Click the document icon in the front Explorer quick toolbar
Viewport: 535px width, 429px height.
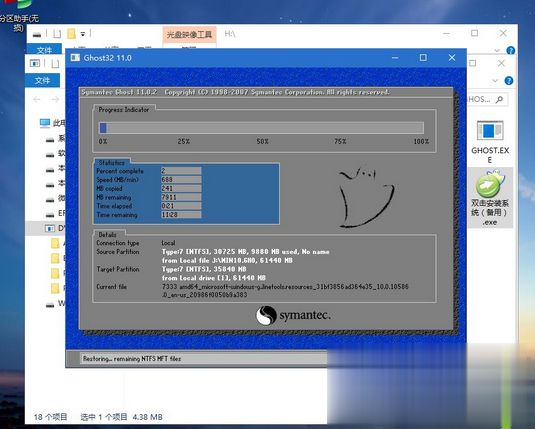(55, 63)
